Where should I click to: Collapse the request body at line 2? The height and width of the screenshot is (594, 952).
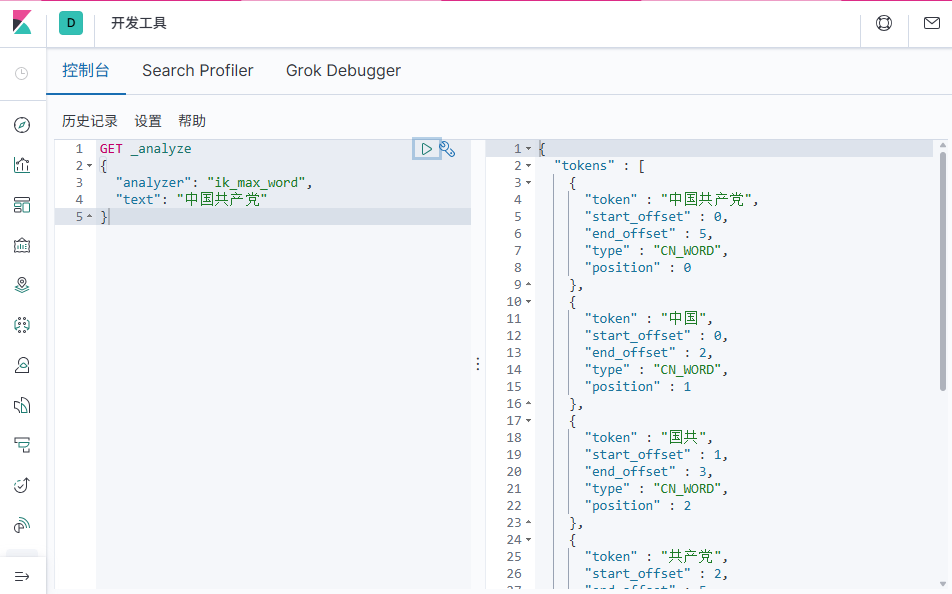coord(89,166)
